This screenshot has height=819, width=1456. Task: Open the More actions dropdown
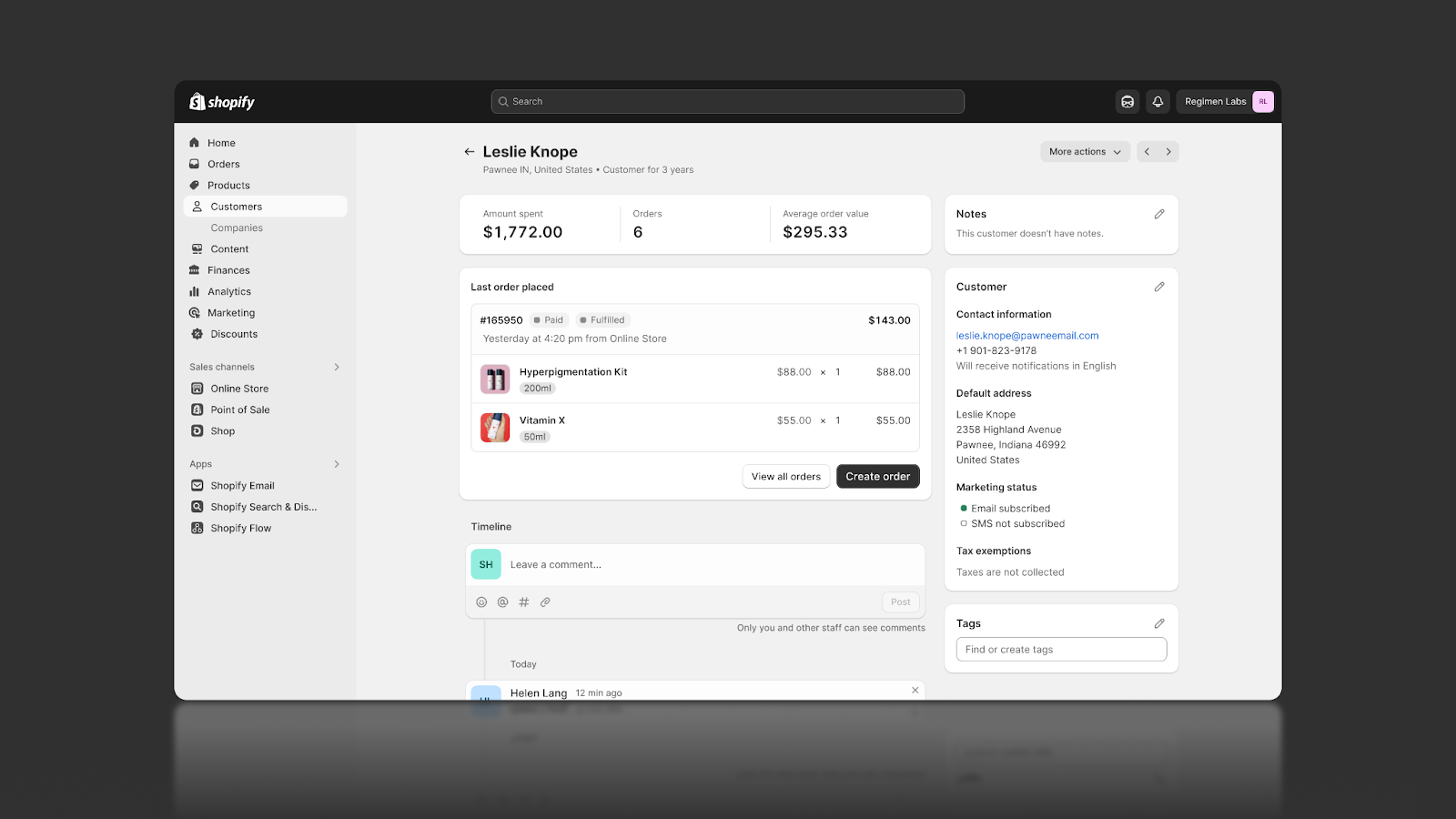click(1085, 152)
